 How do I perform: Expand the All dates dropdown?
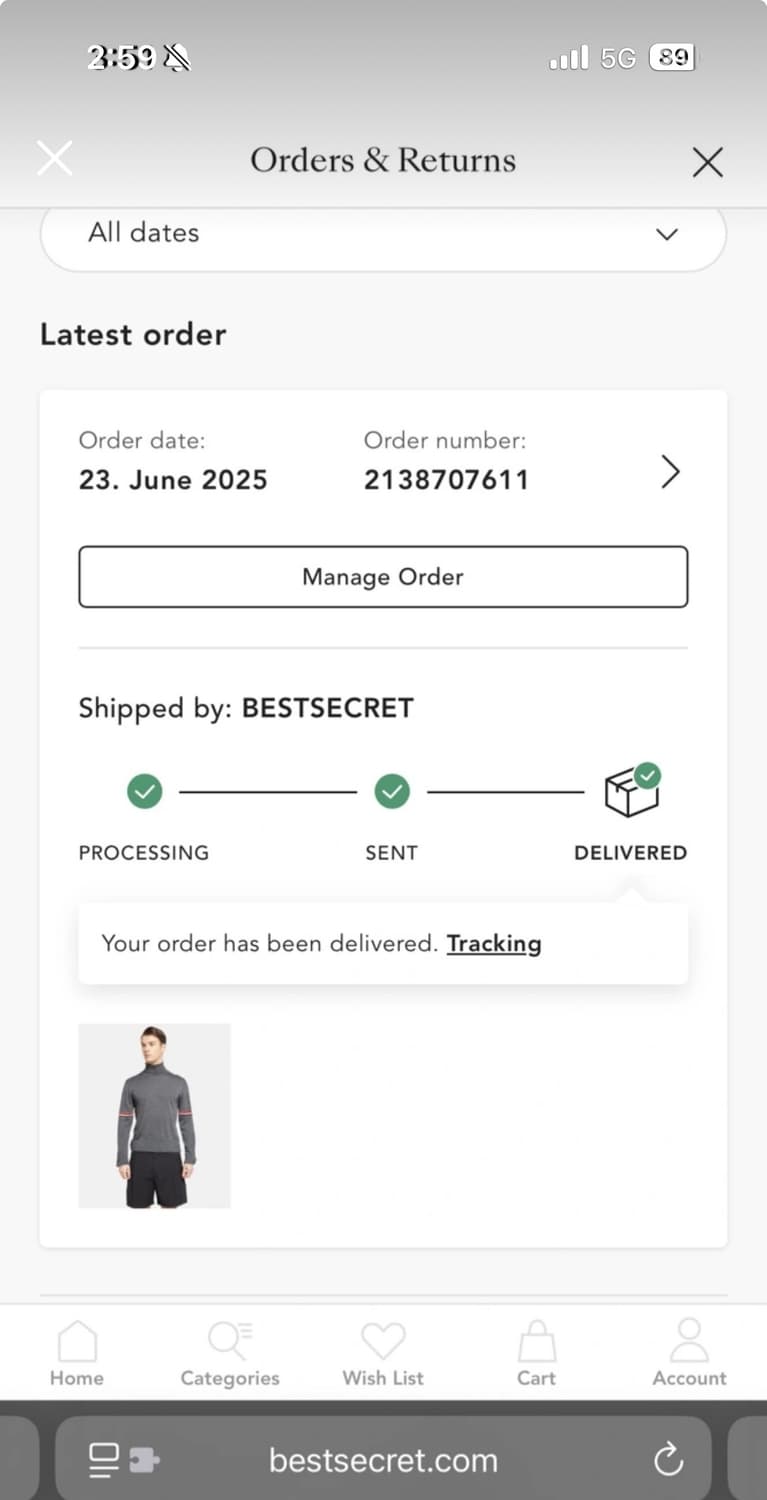[x=383, y=234]
